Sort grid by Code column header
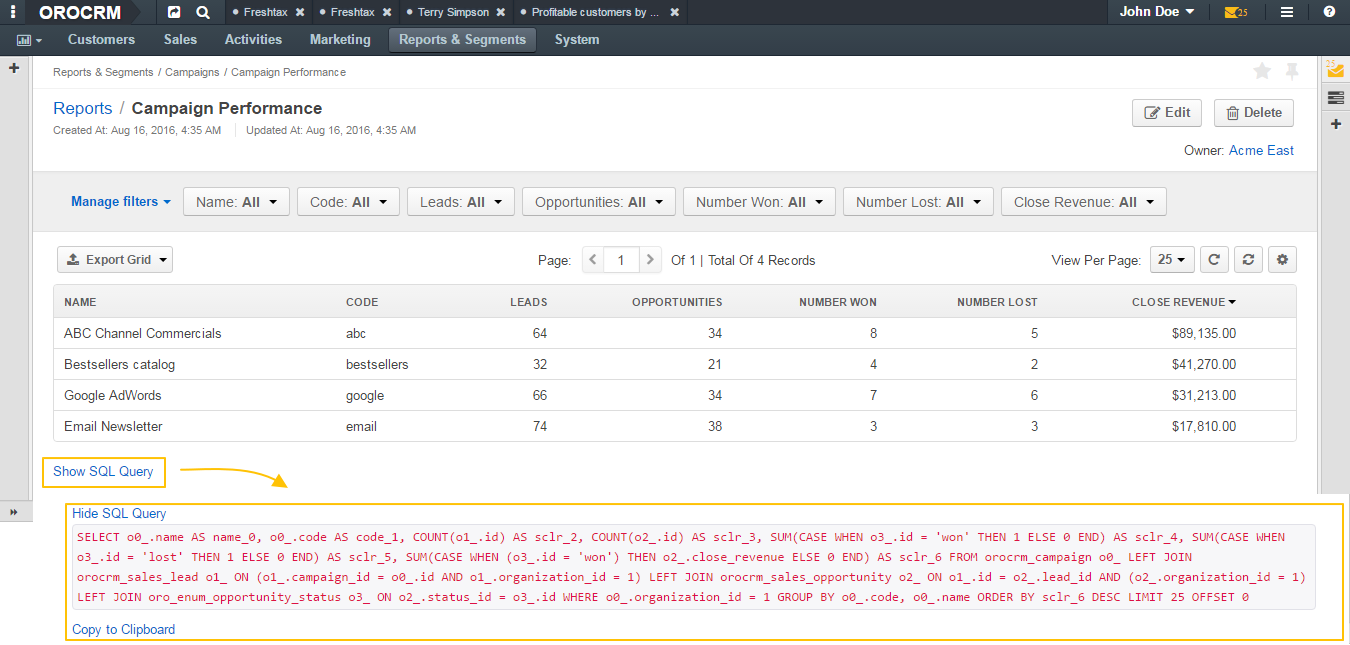 362,302
